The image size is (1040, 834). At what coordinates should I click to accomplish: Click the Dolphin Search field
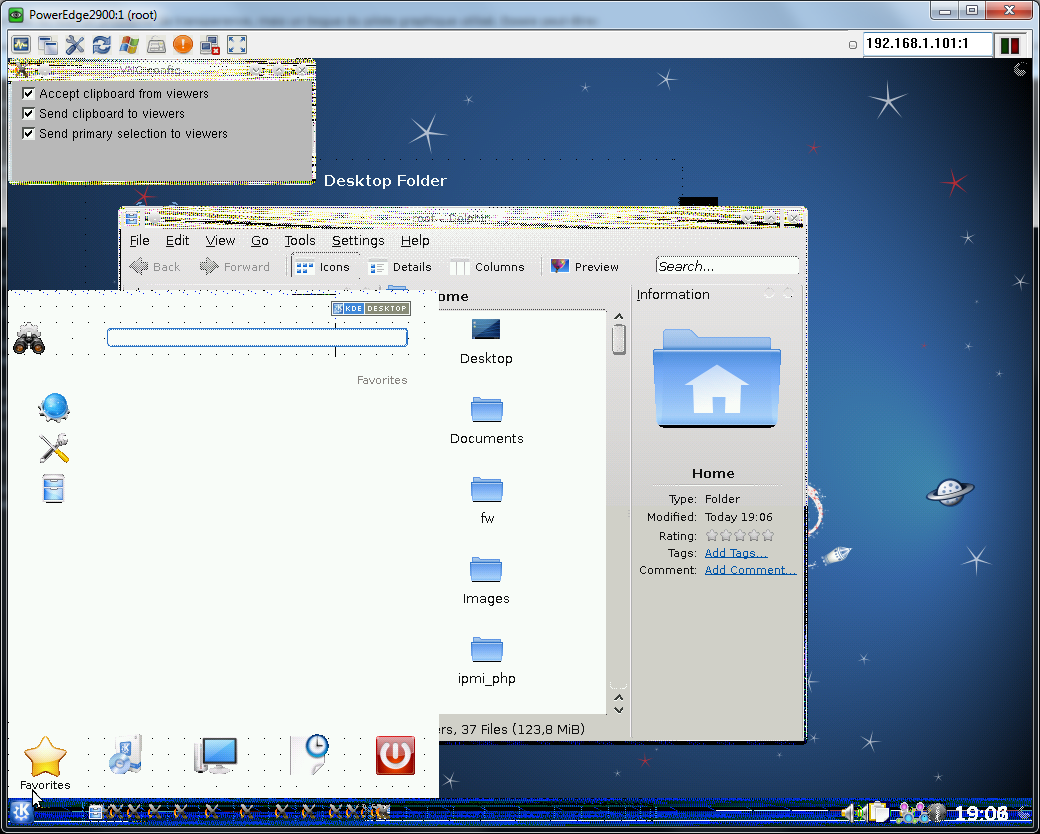click(726, 266)
